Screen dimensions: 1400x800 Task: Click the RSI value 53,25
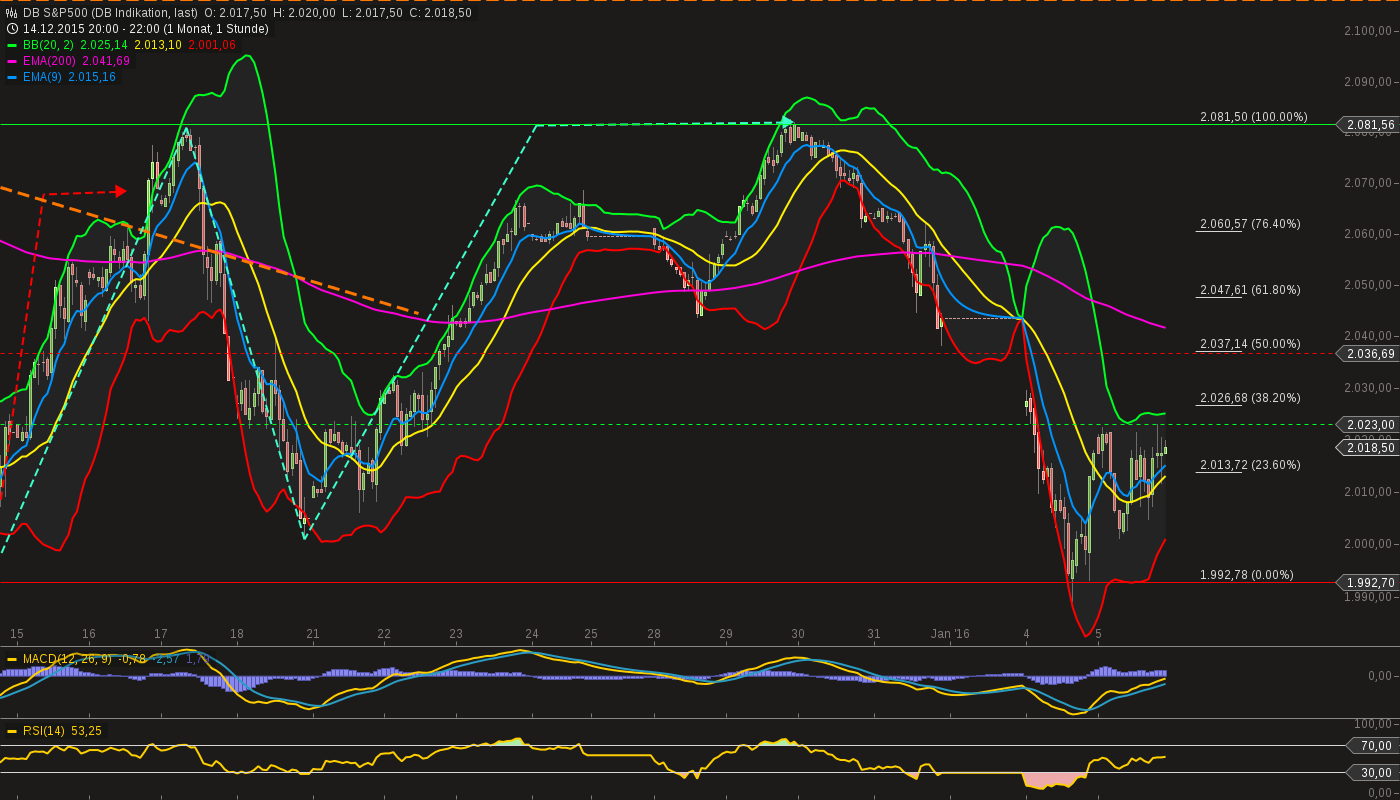(x=86, y=731)
